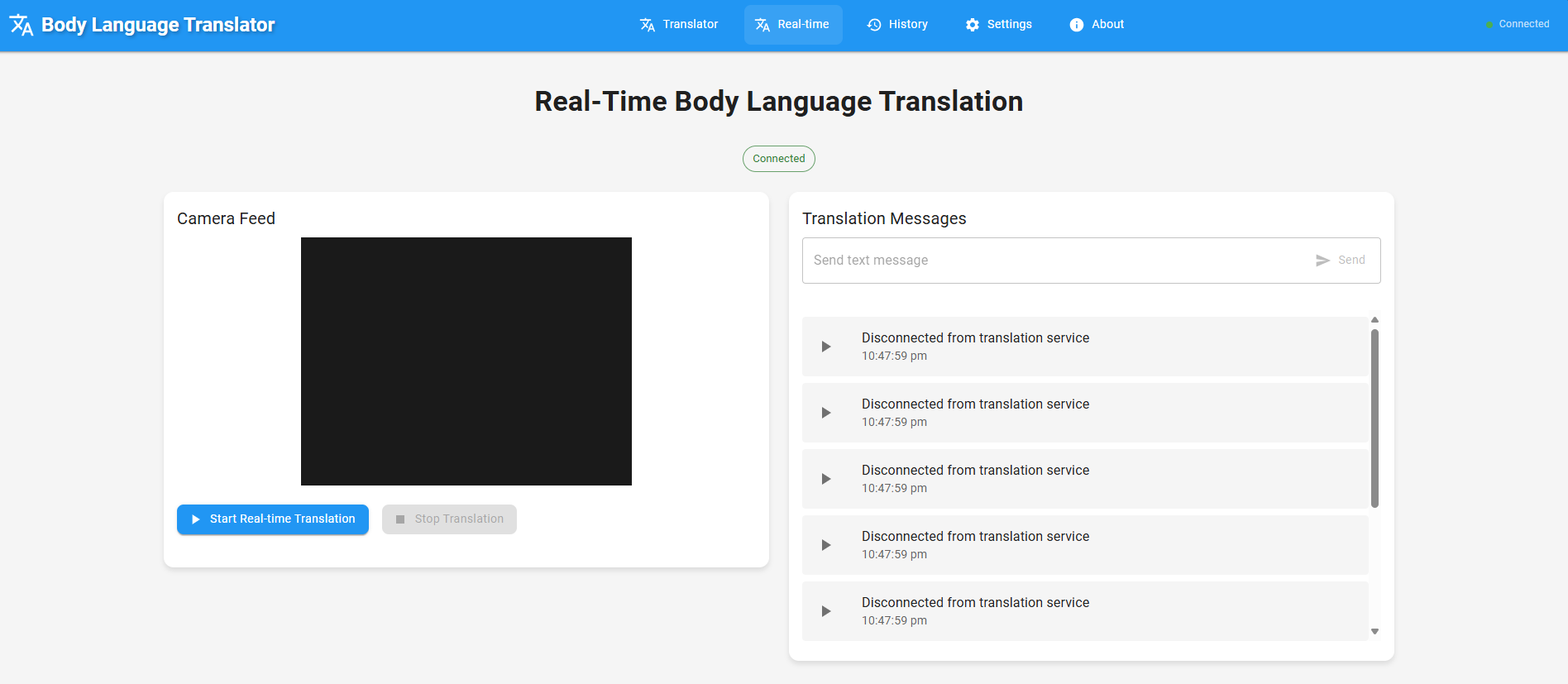Click the translate logo icon beside app title
Screen dimensions: 1568x684
click(22, 25)
